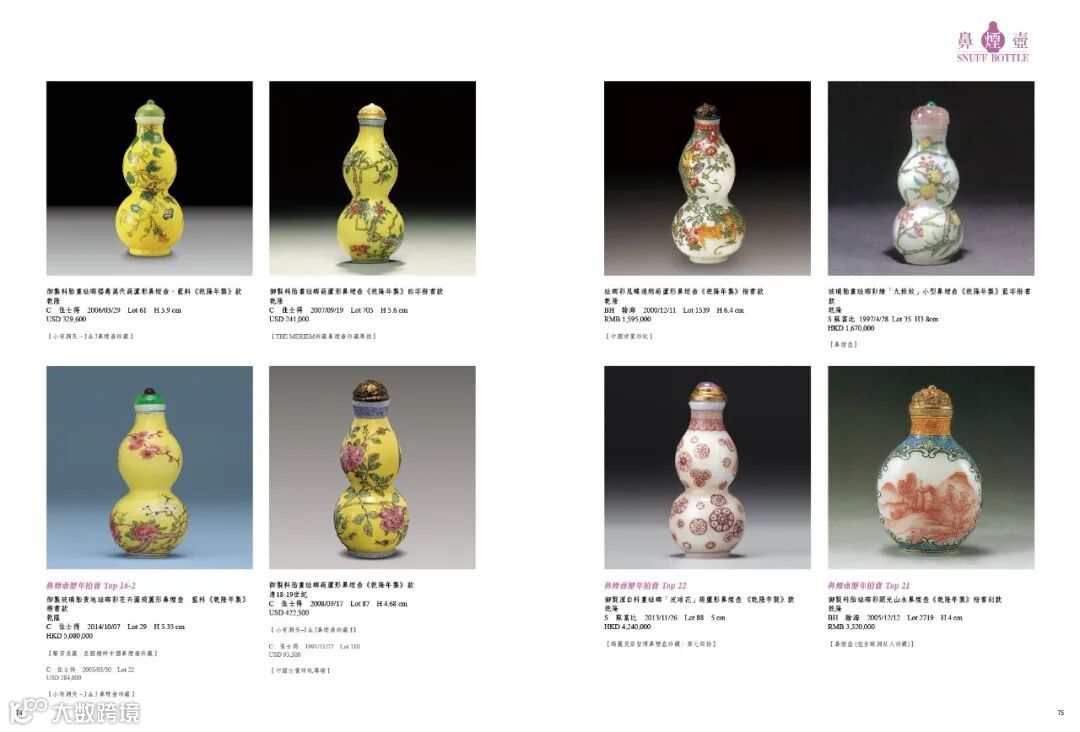Open the yellow gourd bottle photo on blue background
This screenshot has height=732, width=1080.
click(x=149, y=468)
